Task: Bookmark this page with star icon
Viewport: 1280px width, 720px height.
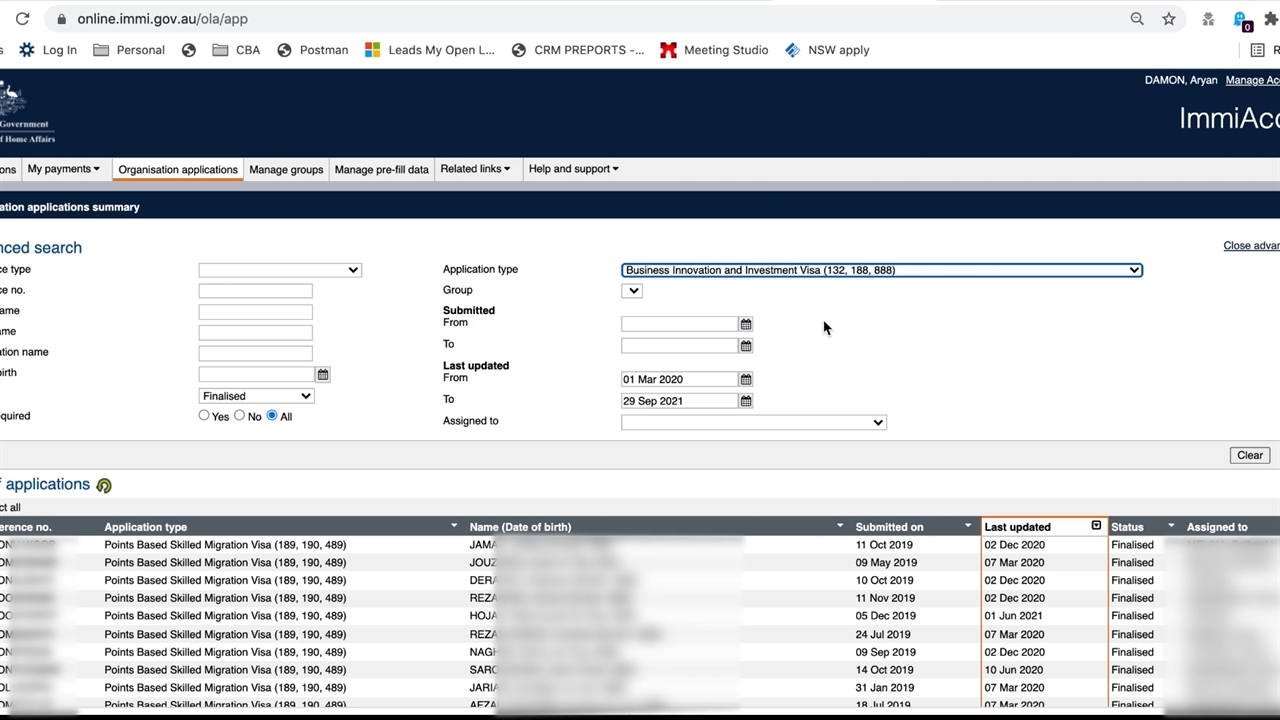Action: 1168,19
